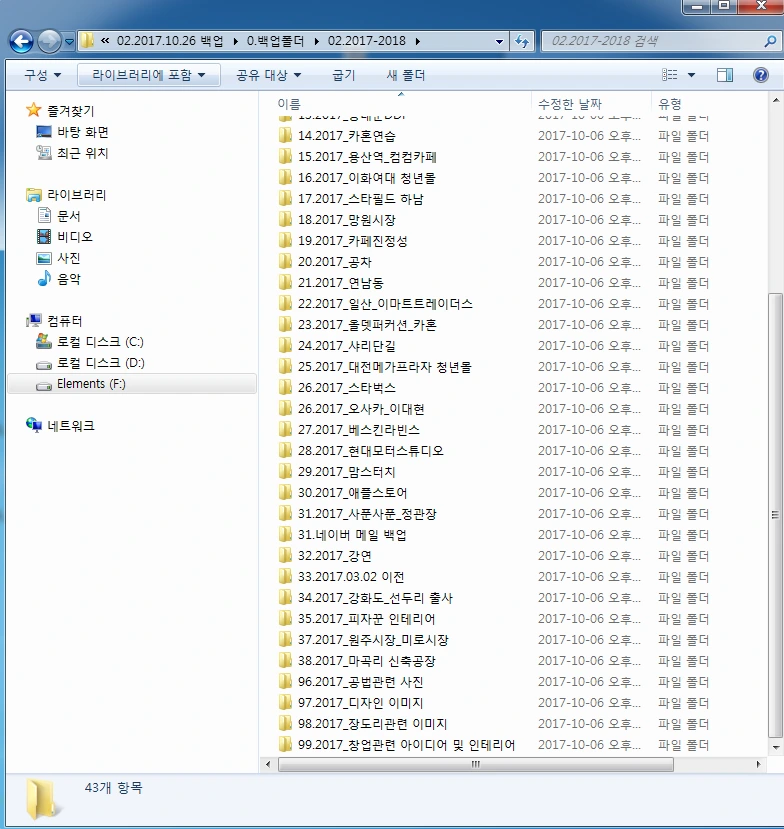The height and width of the screenshot is (829, 784).
Task: Open 로컬 디스크 (D:)
Action: (x=100, y=363)
